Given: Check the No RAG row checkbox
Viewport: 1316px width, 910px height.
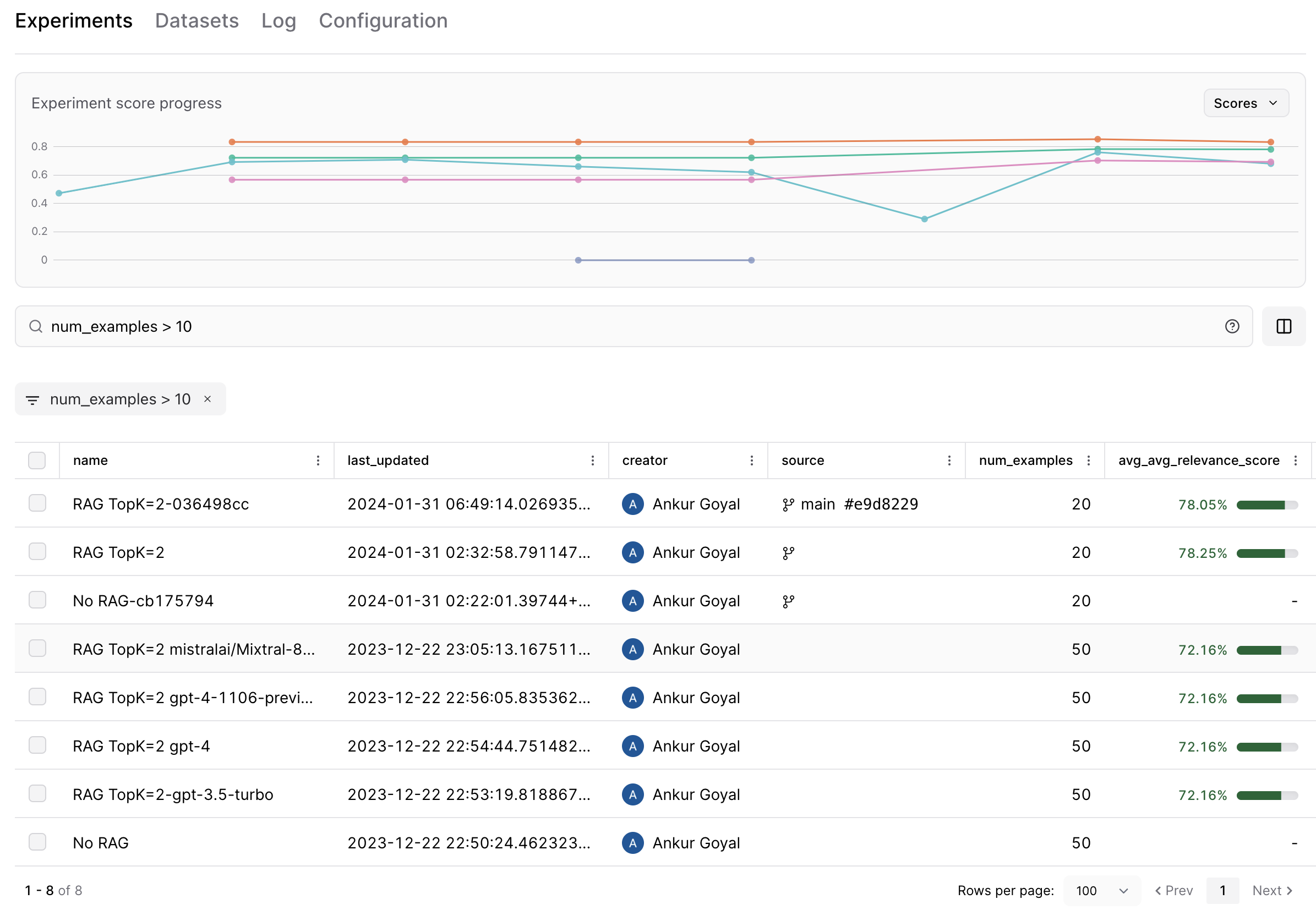Looking at the screenshot, I should (x=36, y=843).
